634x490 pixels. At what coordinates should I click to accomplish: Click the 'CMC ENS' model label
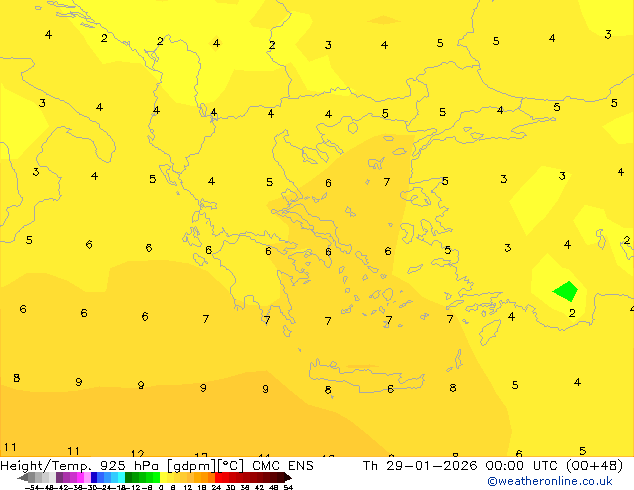coord(283,466)
